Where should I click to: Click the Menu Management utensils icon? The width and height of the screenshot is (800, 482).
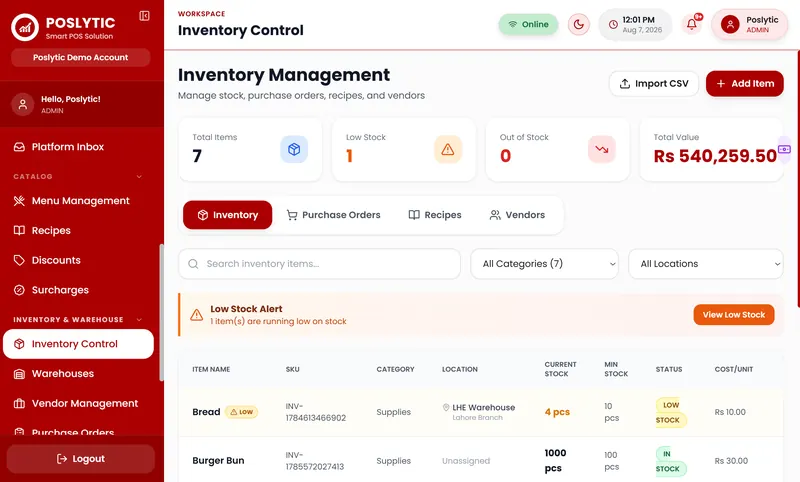point(19,201)
